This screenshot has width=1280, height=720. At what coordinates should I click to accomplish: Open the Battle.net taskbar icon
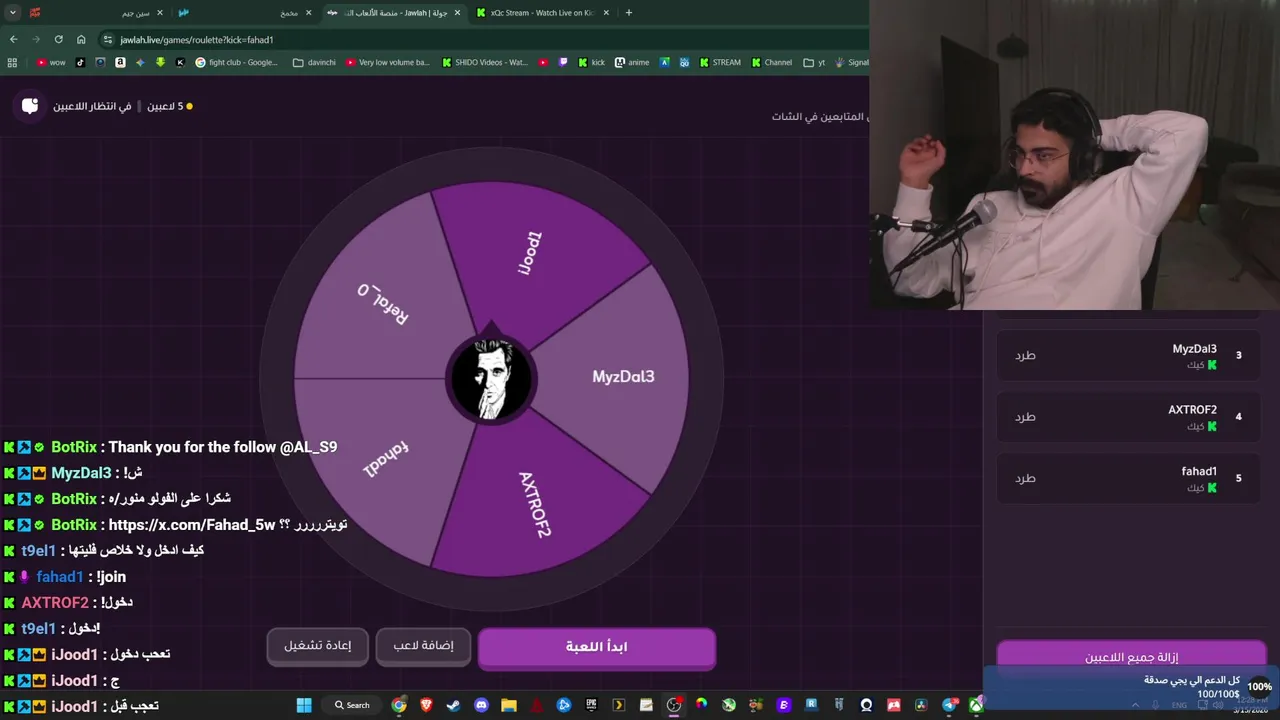[x=563, y=705]
